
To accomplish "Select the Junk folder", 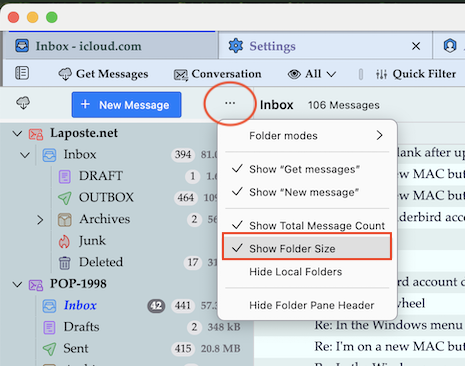I will [x=92, y=241].
